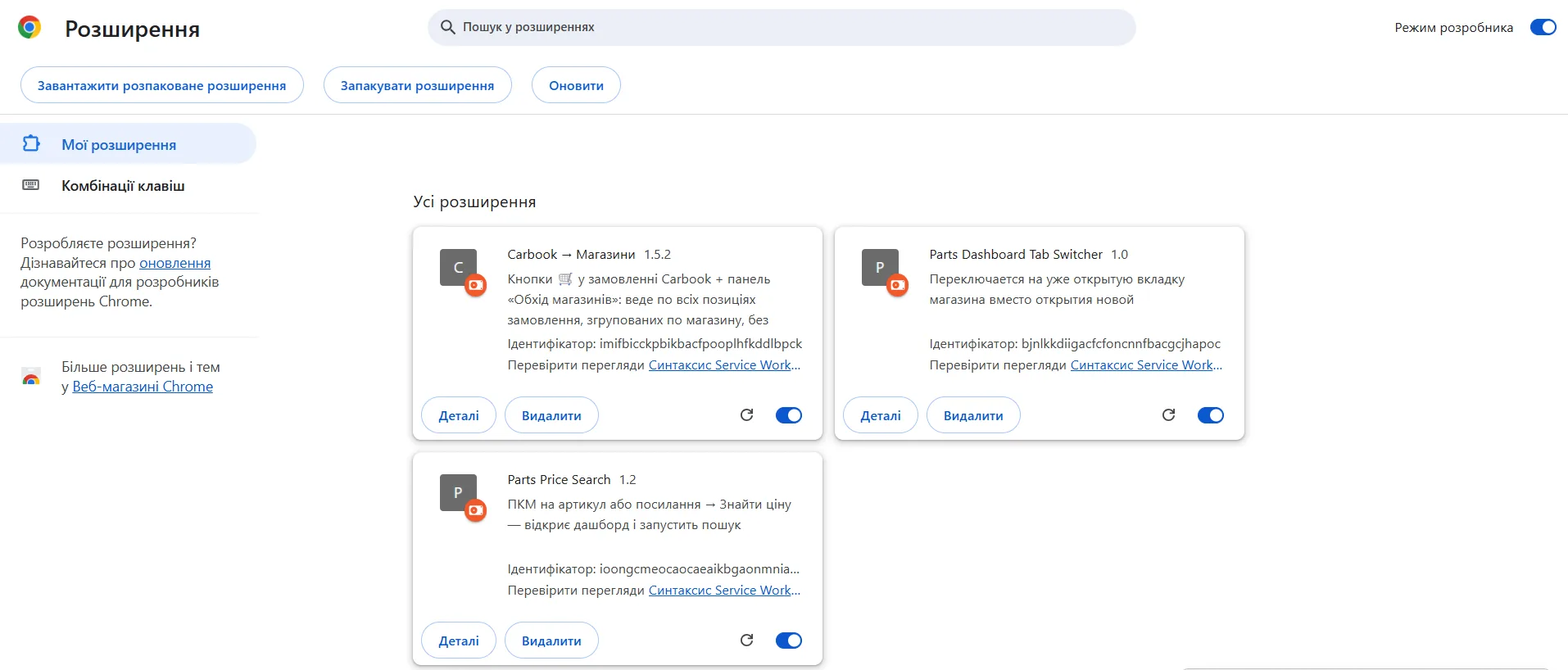Image resolution: width=1568 pixels, height=670 pixels.
Task: Click Видалити for Carbook → Магазини
Action: tap(551, 415)
